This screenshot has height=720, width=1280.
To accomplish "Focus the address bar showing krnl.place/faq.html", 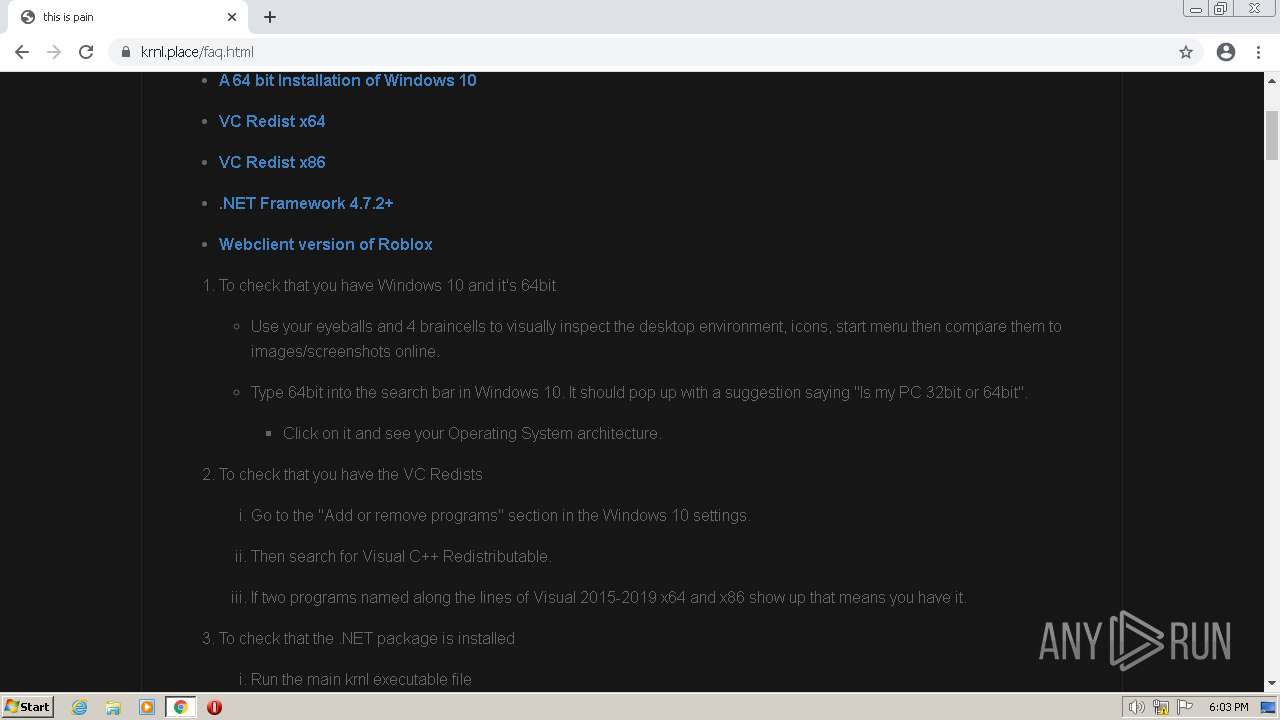I will click(x=640, y=52).
